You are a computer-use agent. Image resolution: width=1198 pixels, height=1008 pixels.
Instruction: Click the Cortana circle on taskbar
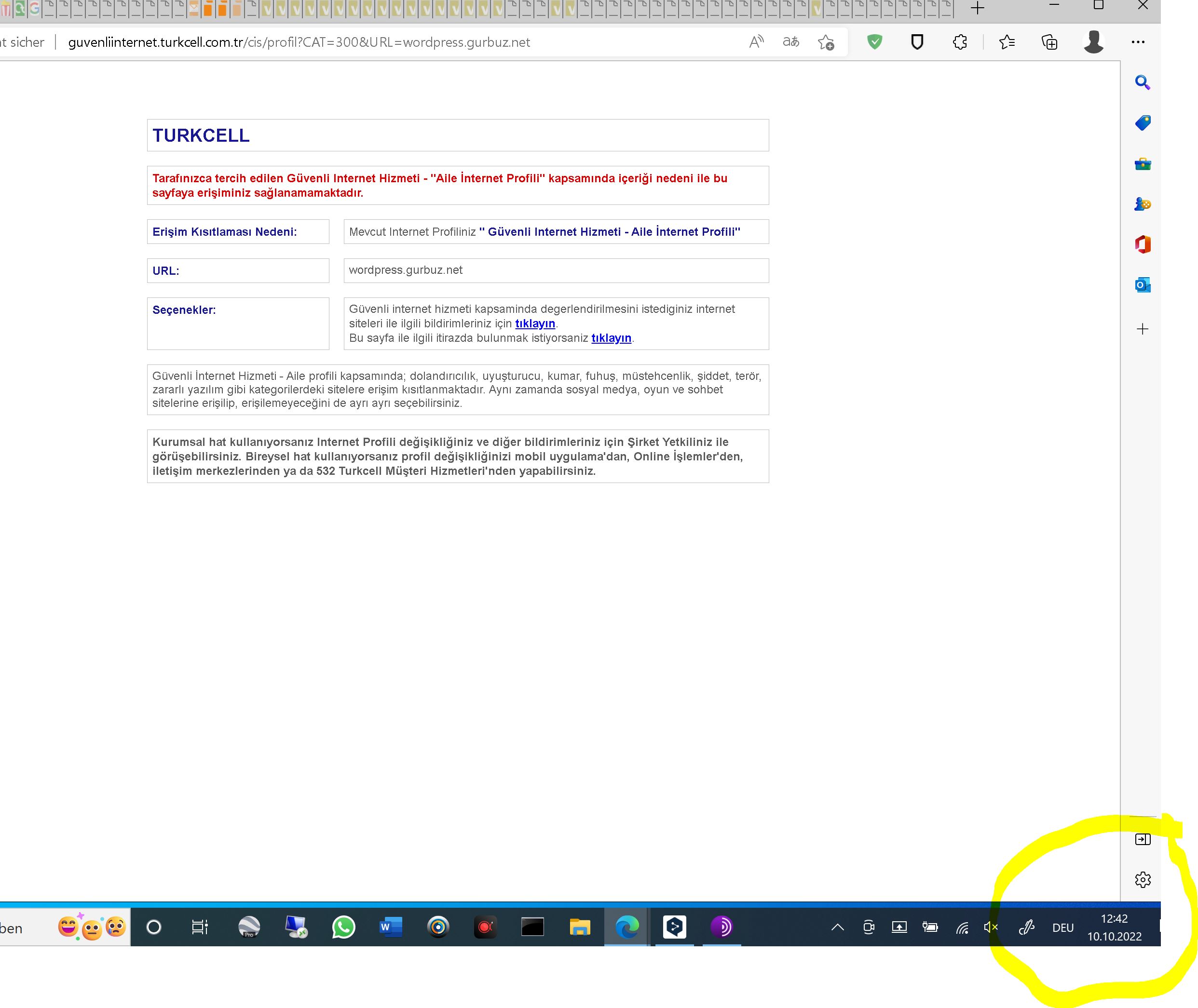(x=154, y=927)
